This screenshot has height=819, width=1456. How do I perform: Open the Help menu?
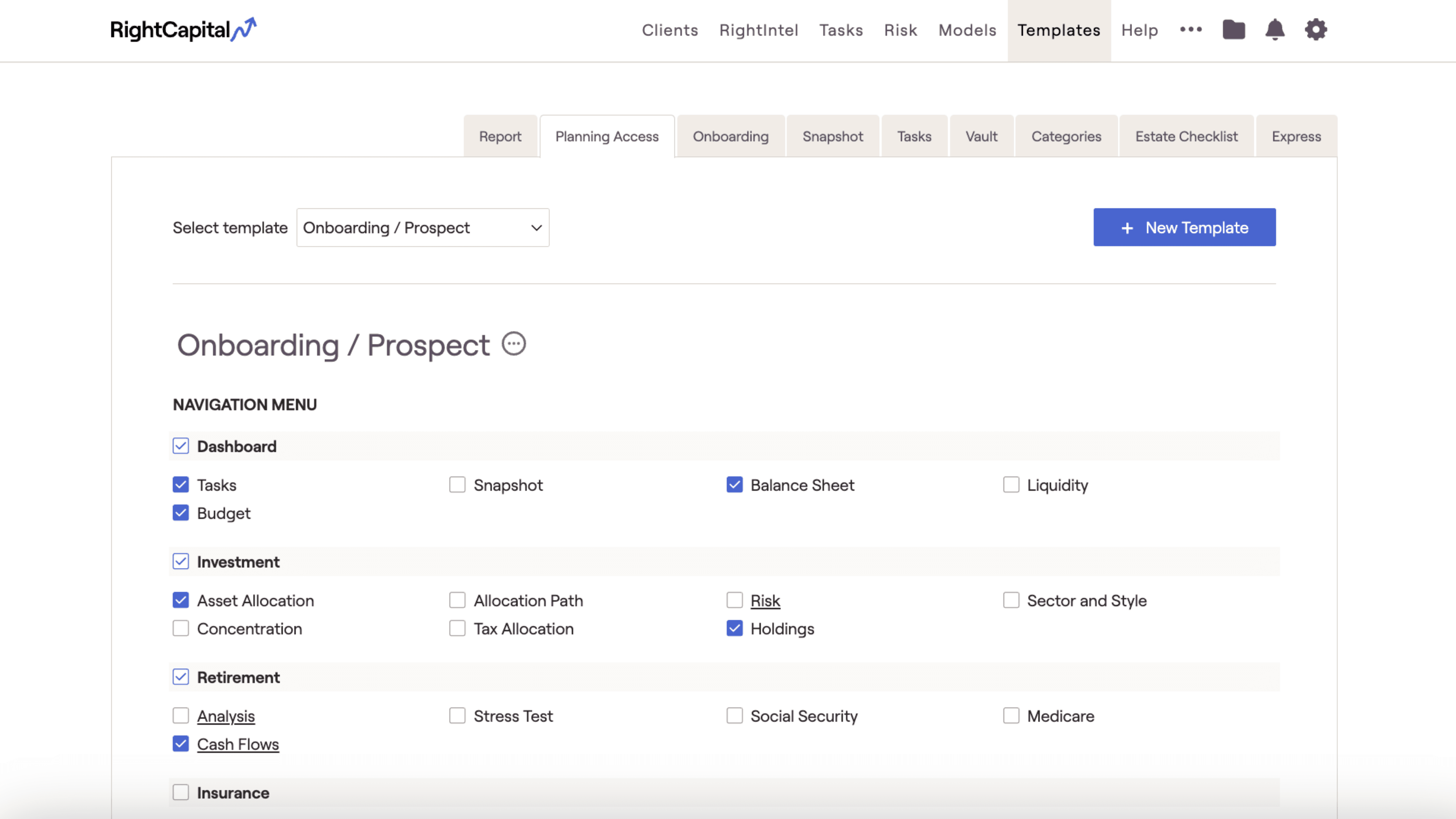(1140, 30)
